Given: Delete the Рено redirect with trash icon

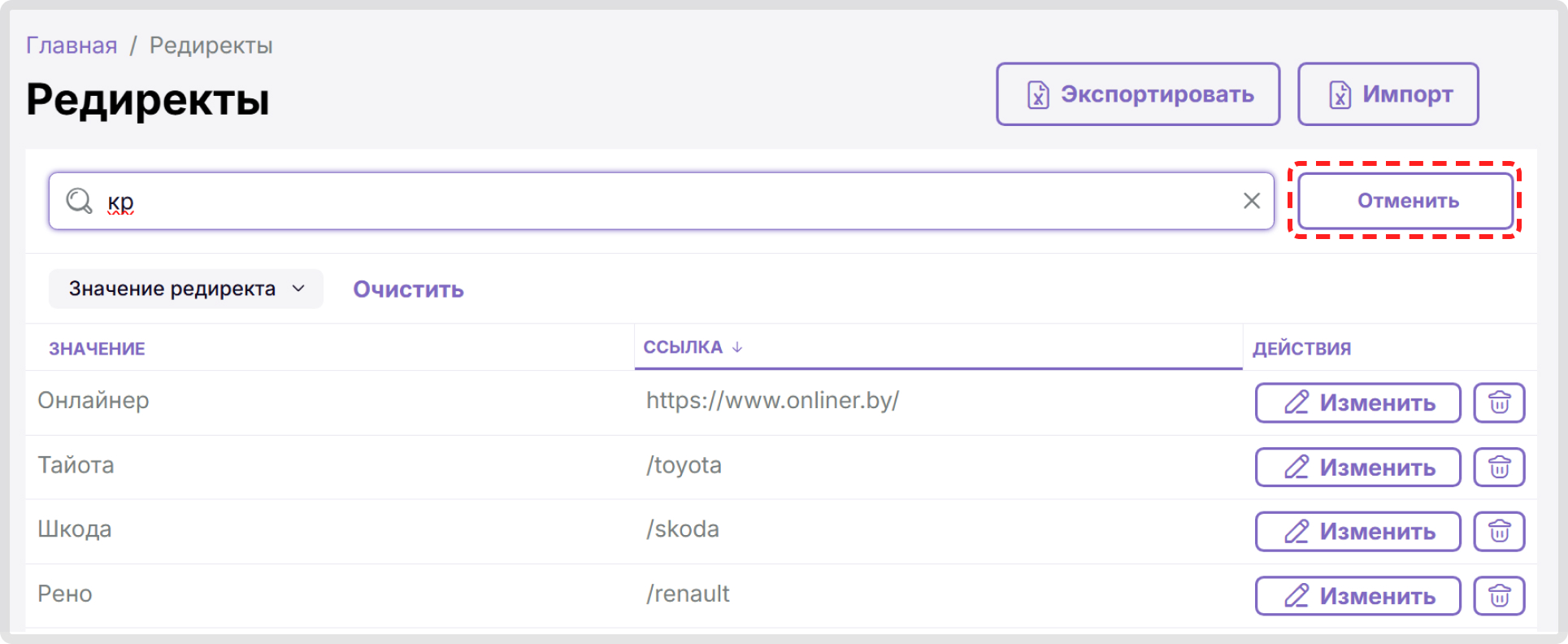Looking at the screenshot, I should point(1499,596).
